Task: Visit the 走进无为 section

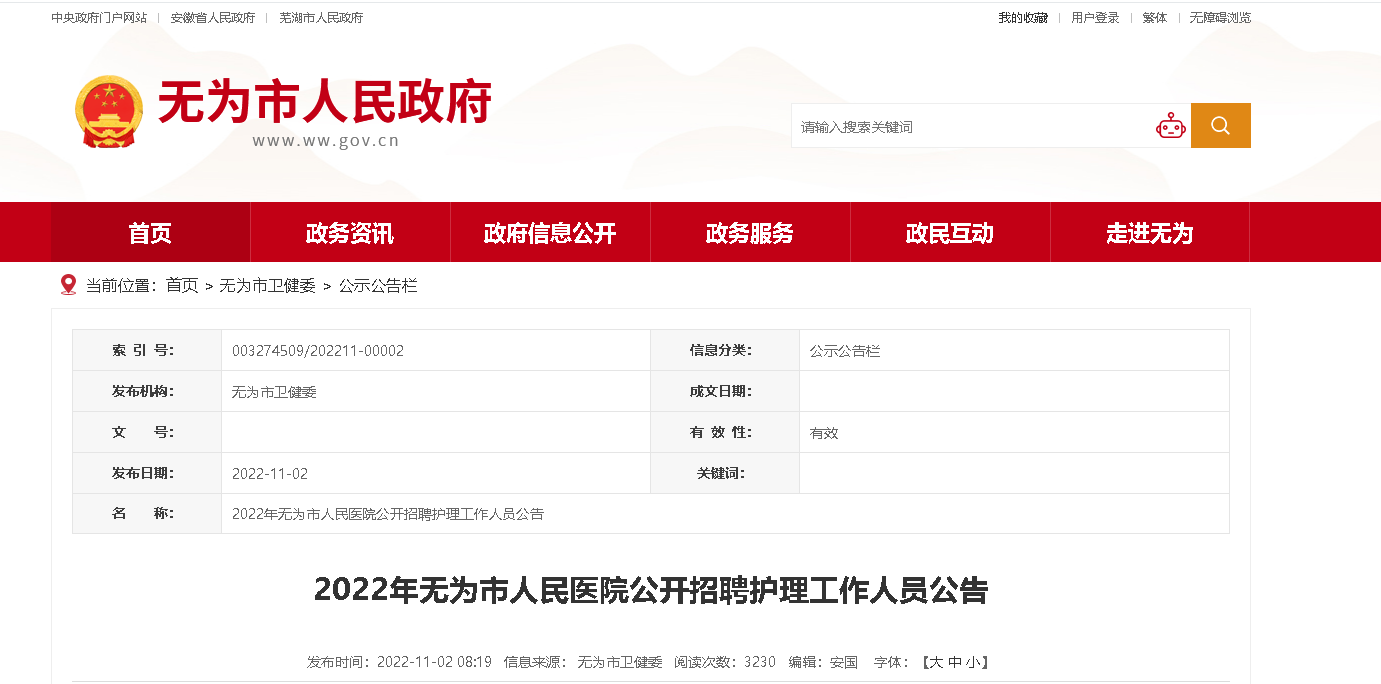Action: (x=1150, y=233)
